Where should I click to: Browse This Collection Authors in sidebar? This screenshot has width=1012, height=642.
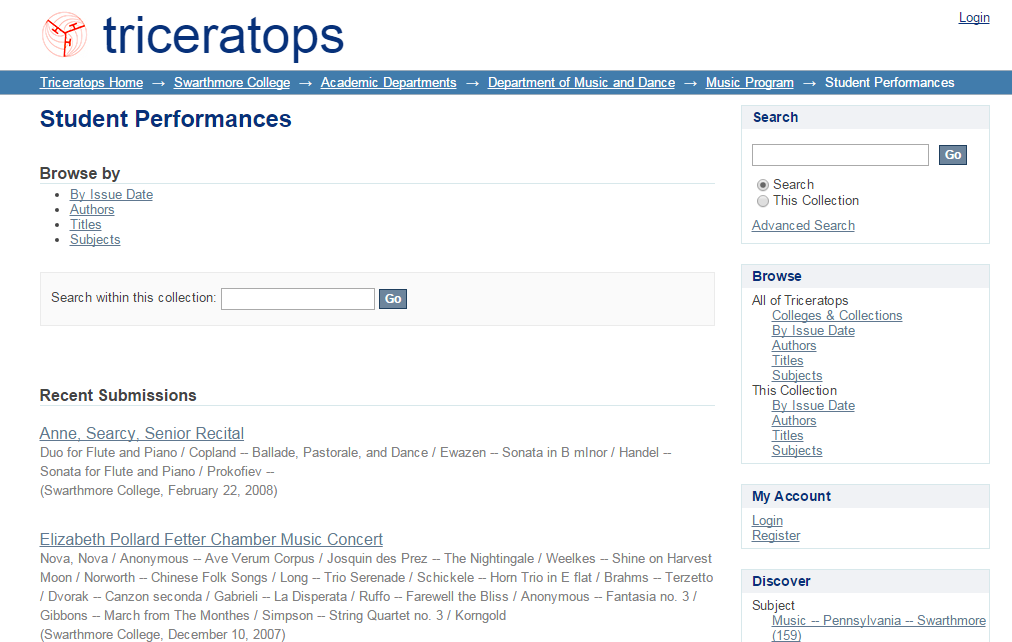click(x=794, y=421)
